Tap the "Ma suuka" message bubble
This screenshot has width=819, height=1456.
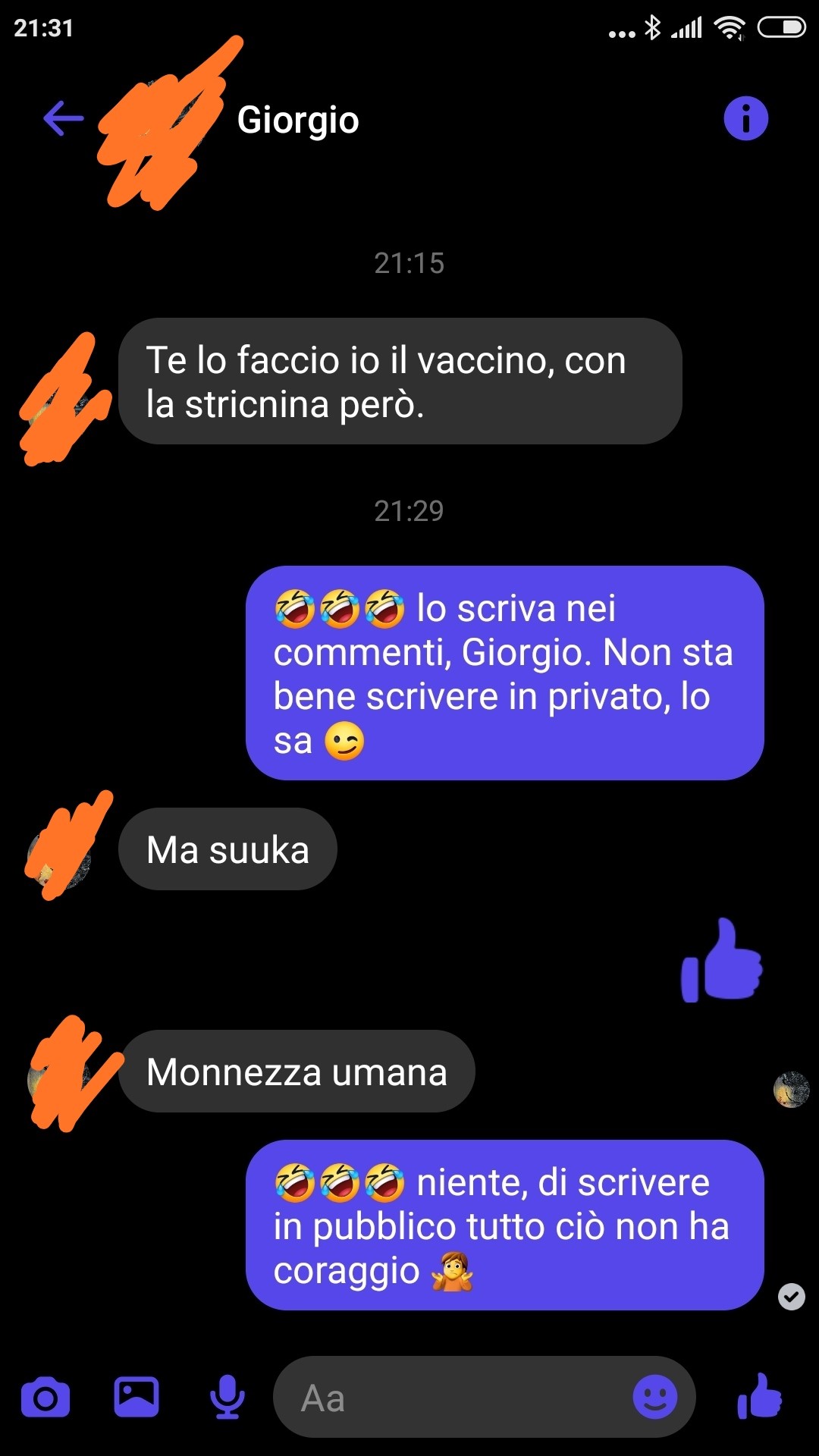pyautogui.click(x=227, y=849)
